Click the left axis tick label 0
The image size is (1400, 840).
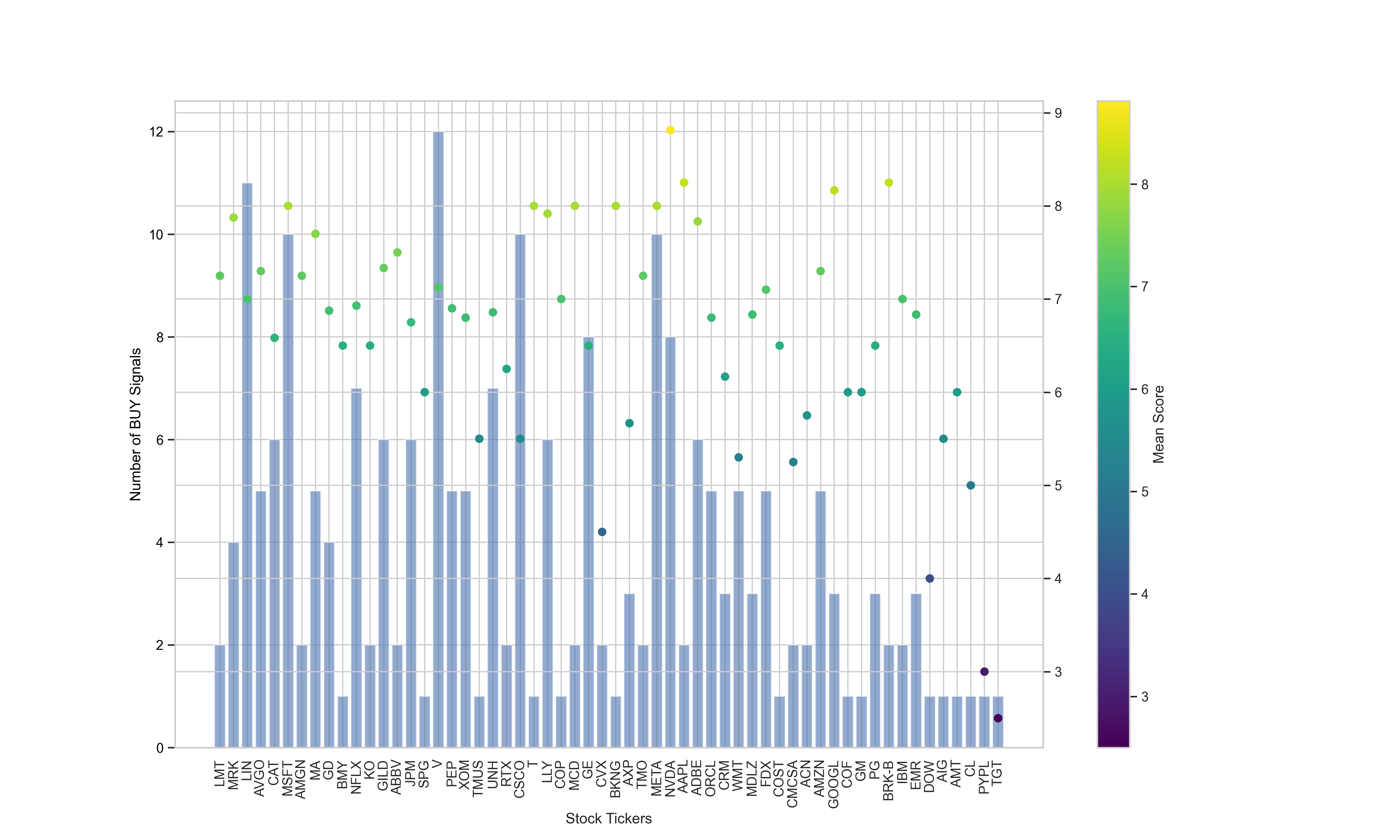pos(160,748)
